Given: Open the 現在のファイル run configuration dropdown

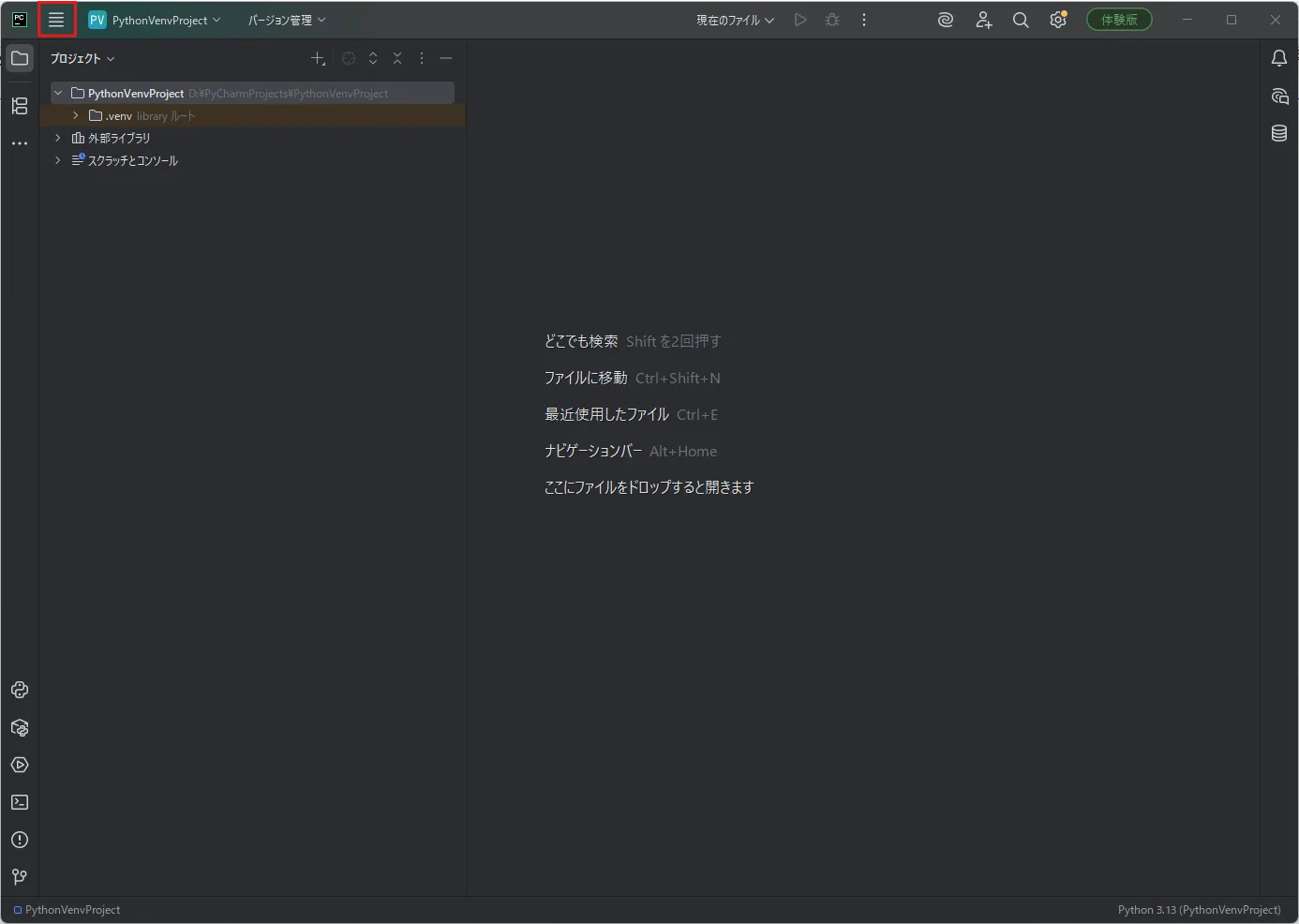Looking at the screenshot, I should tap(735, 20).
